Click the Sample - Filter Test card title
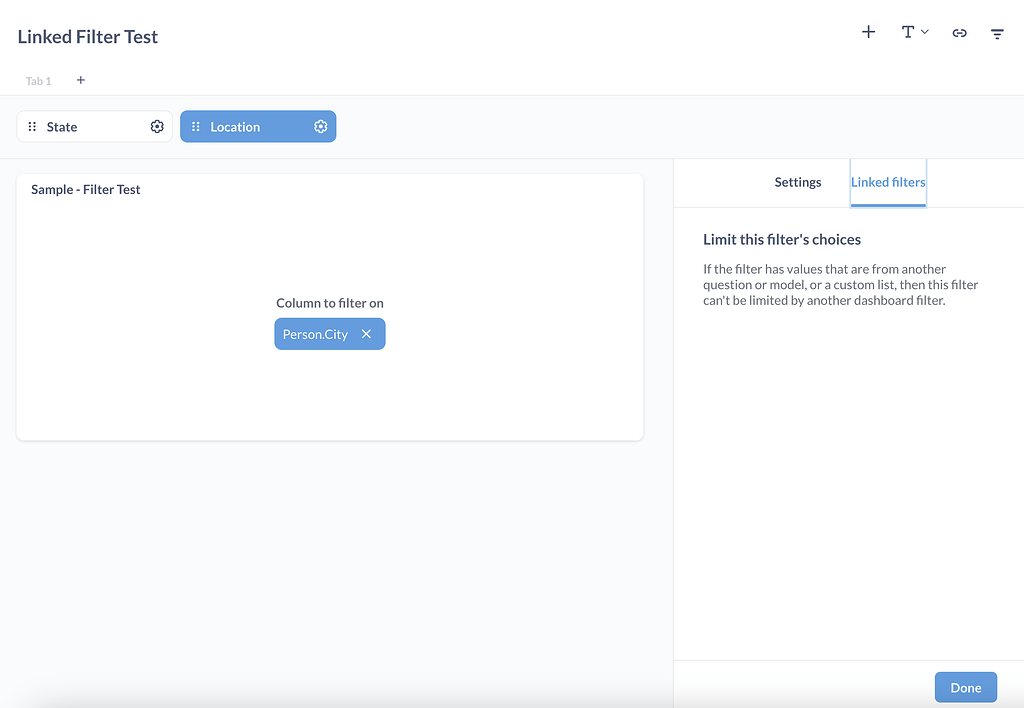The height and width of the screenshot is (708, 1024). click(86, 189)
